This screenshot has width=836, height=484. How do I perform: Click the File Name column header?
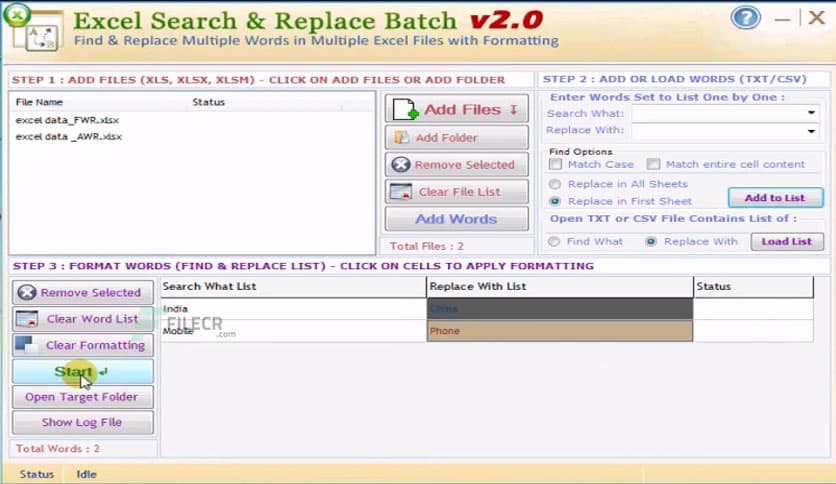point(39,102)
